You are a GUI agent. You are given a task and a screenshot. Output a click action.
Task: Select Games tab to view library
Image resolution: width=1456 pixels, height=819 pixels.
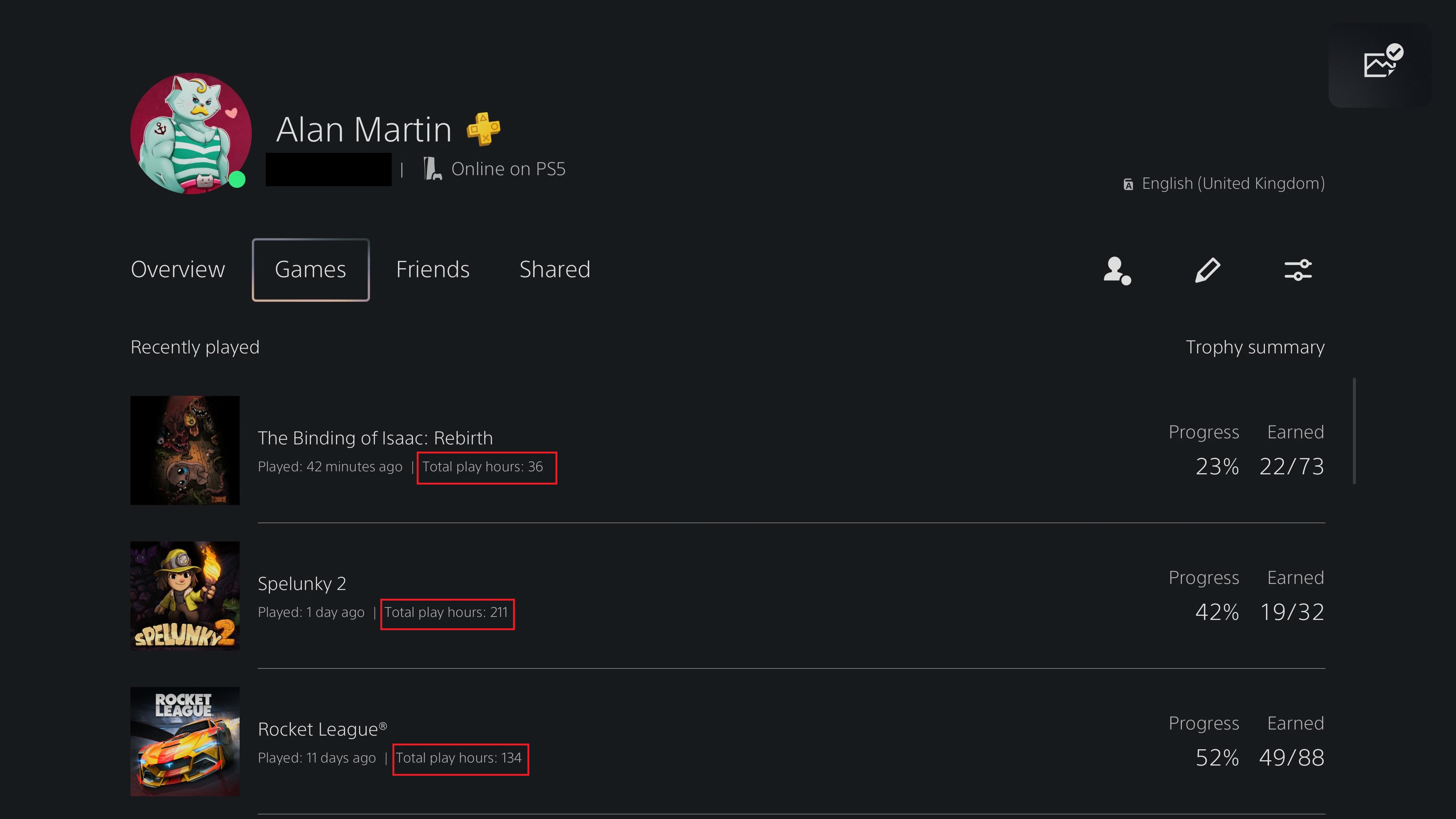click(310, 269)
